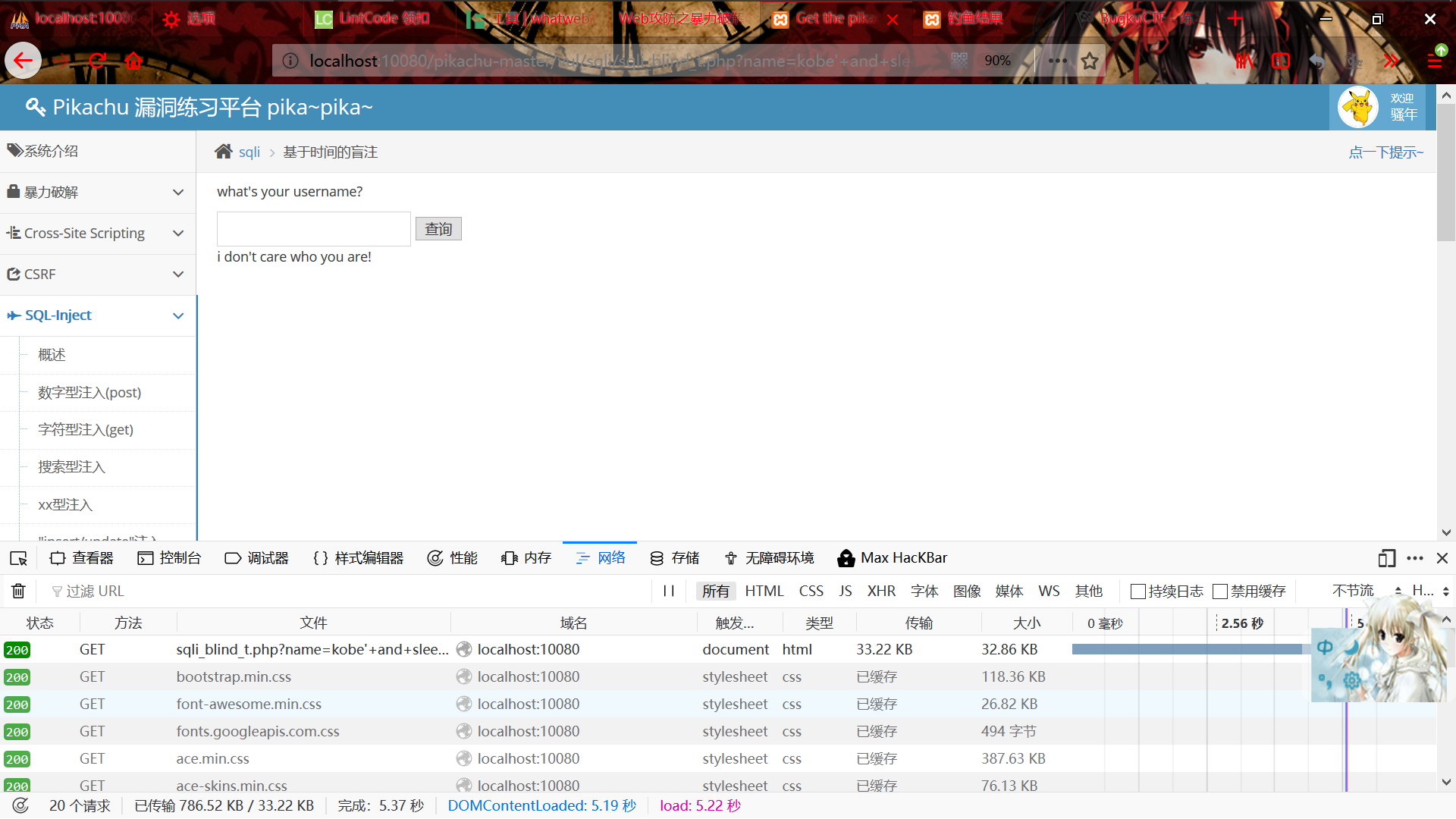Click the username input field
1456x819 pixels.
click(313, 229)
